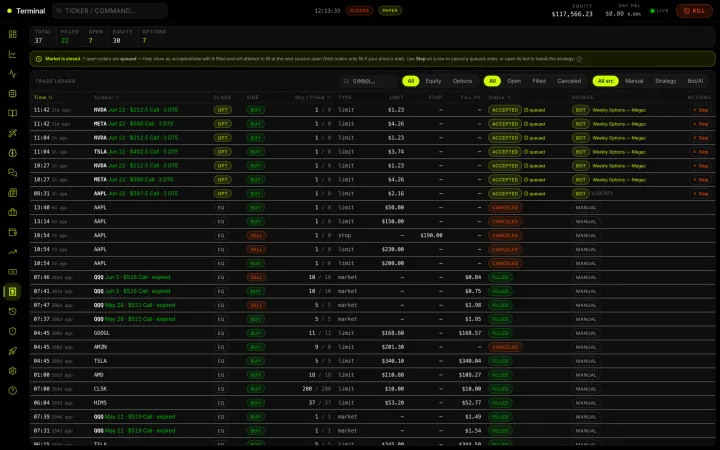Image resolution: width=720 pixels, height=450 pixels.
Task: Click the Filled count 22 in summary
Action: point(65,40)
